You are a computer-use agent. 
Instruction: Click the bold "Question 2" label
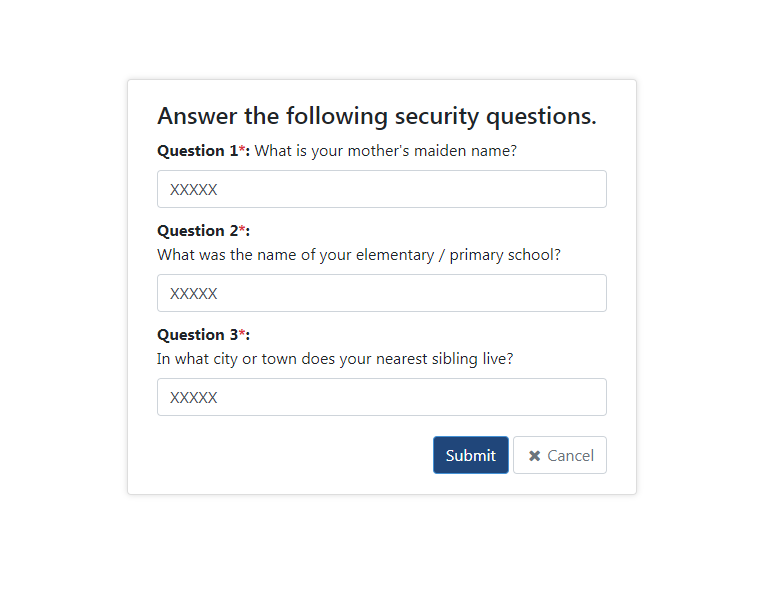[x=198, y=231]
